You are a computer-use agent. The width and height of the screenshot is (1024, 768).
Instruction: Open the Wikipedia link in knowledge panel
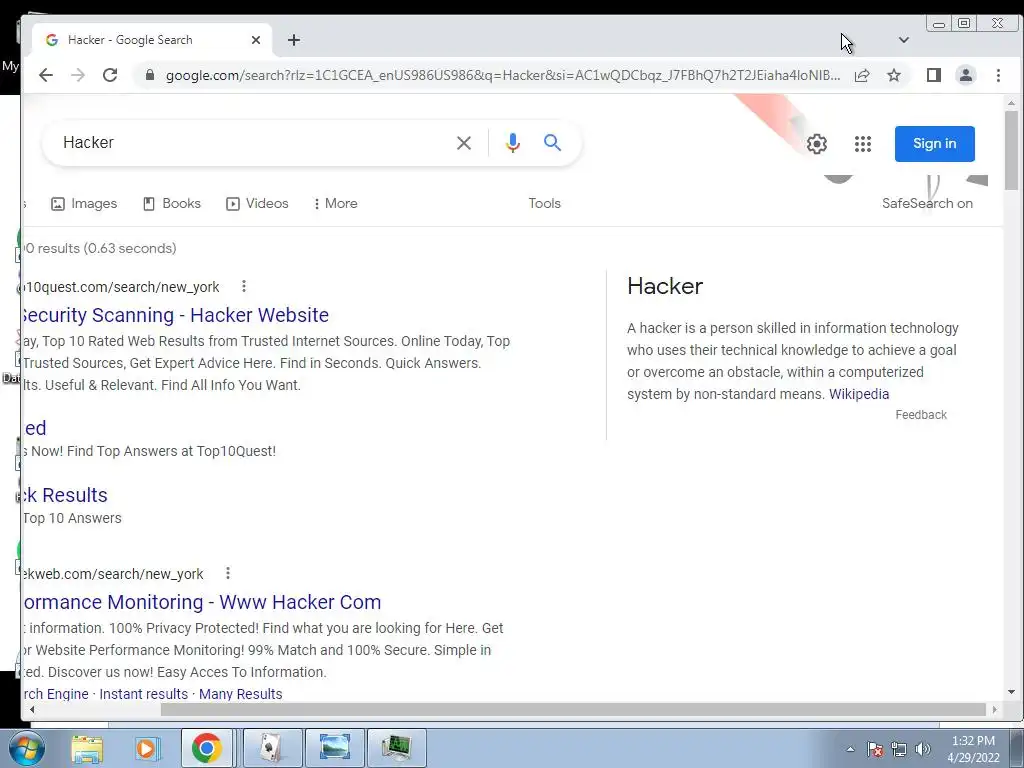click(859, 394)
